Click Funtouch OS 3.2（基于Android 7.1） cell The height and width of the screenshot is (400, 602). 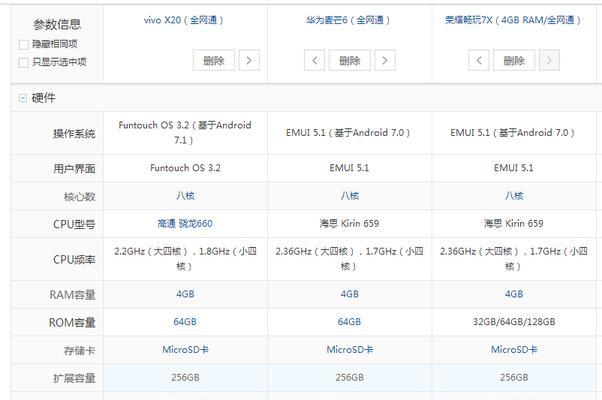[185, 132]
